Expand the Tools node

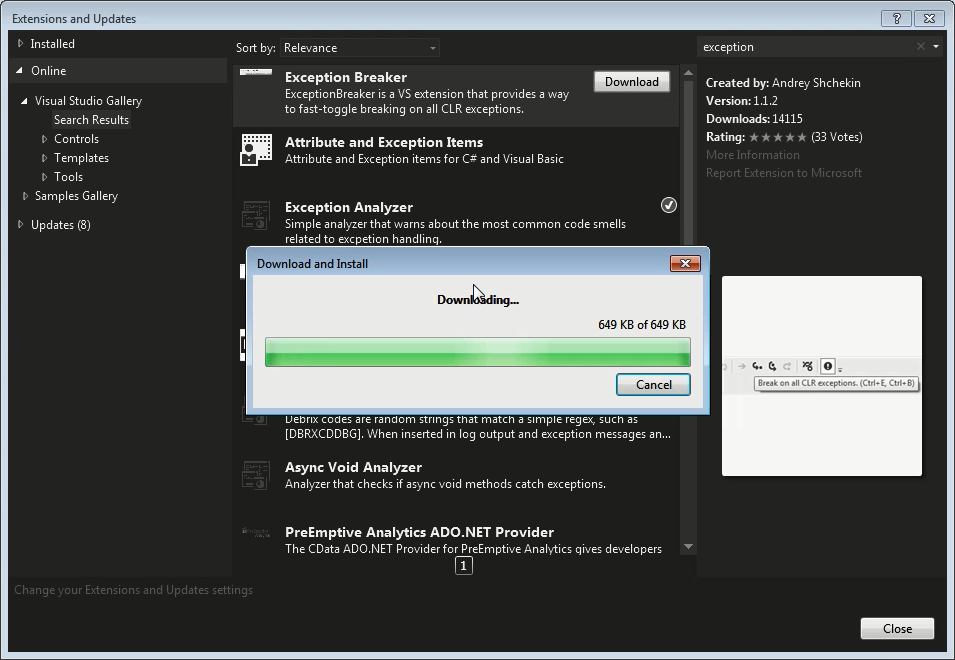pos(44,177)
